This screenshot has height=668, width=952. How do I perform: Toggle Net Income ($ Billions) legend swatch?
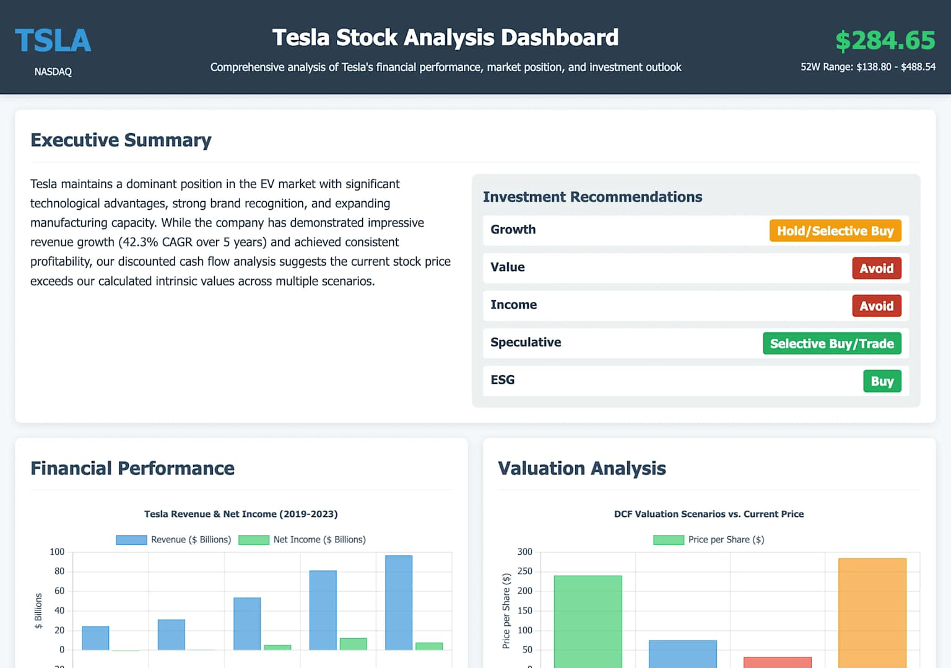click(x=254, y=540)
